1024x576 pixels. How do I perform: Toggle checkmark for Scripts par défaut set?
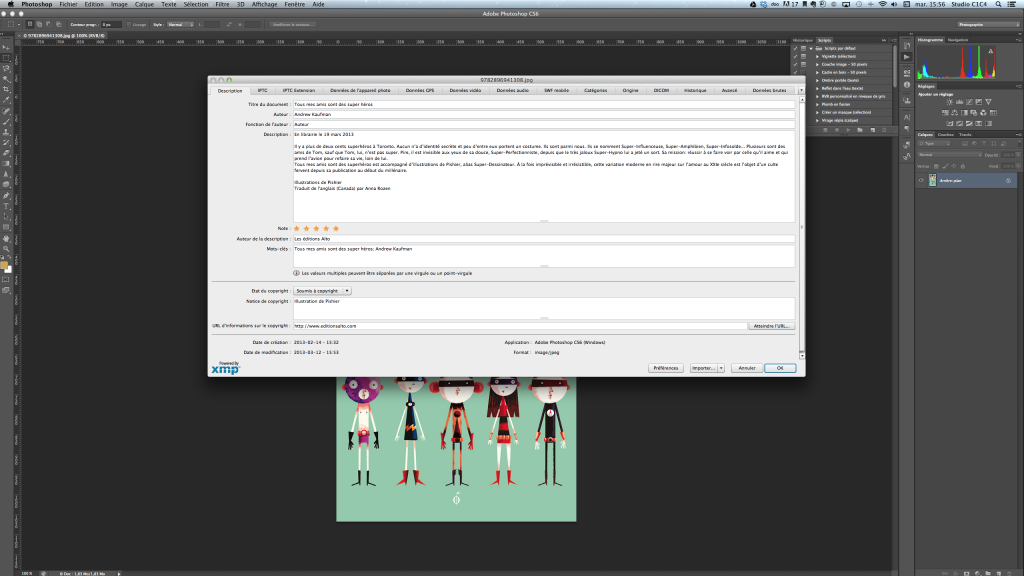[795, 48]
